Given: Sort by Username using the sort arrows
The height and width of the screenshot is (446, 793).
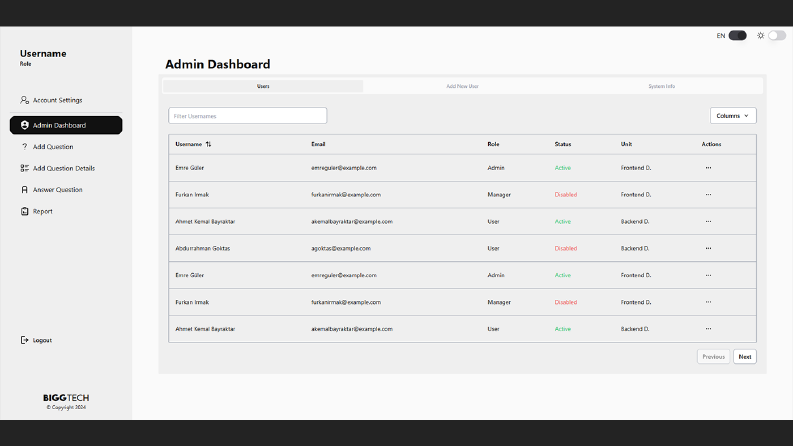Looking at the screenshot, I should [x=208, y=144].
